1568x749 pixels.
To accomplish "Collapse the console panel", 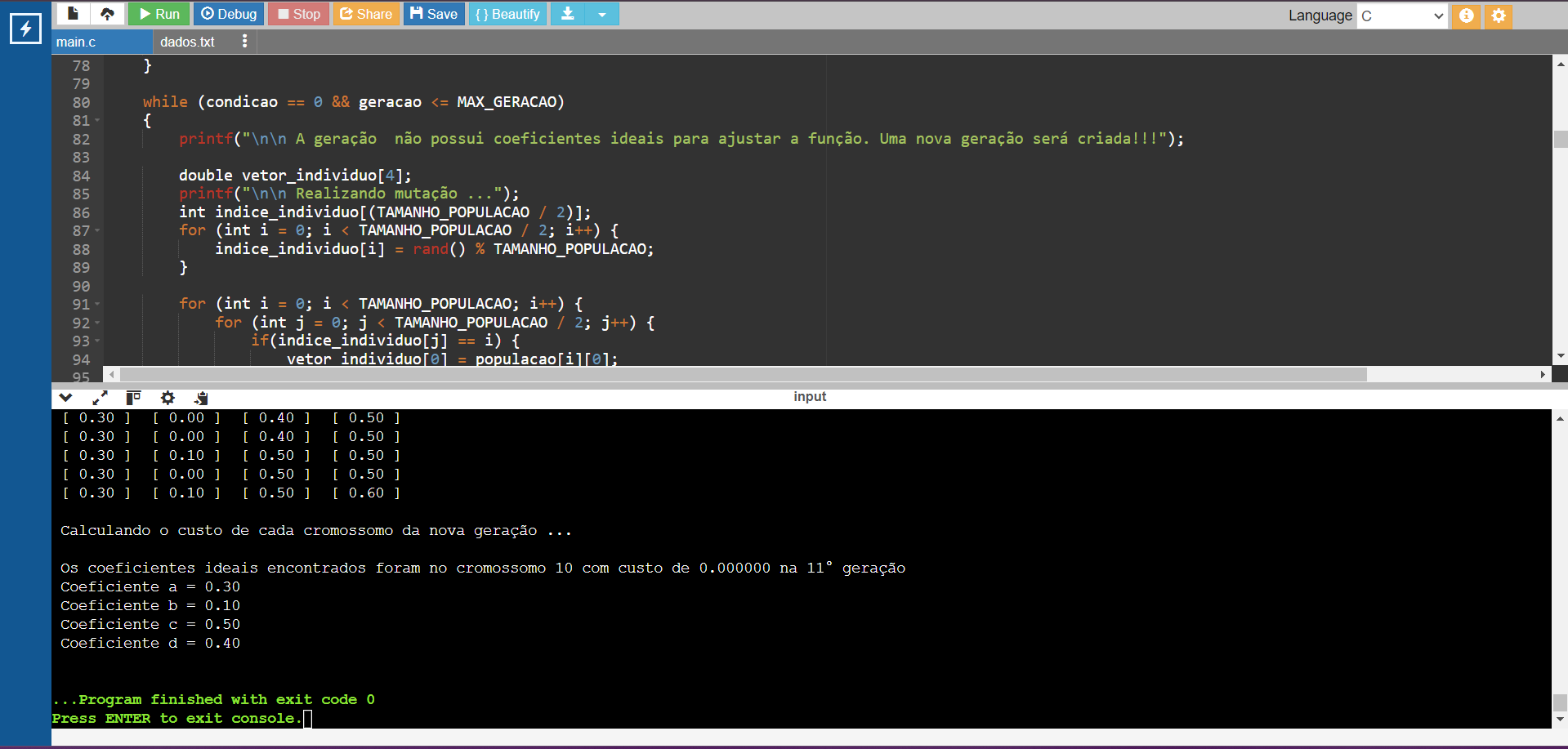I will click(x=65, y=398).
